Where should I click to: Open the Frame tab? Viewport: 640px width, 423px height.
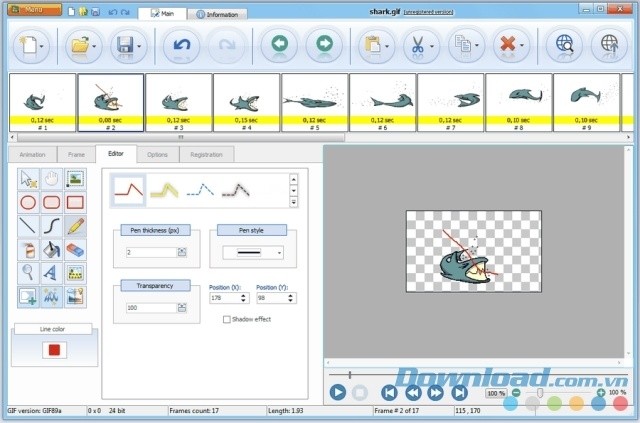click(x=76, y=155)
